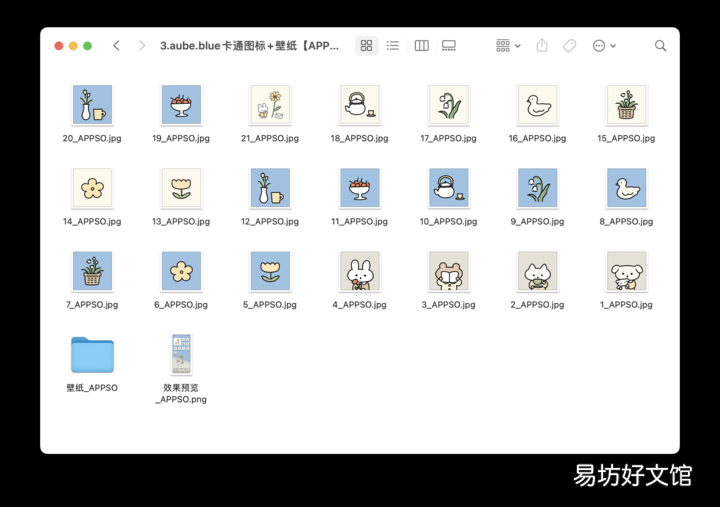The width and height of the screenshot is (720, 507).
Task: Click the file name 20_APPSO.jpg
Action: 92,138
